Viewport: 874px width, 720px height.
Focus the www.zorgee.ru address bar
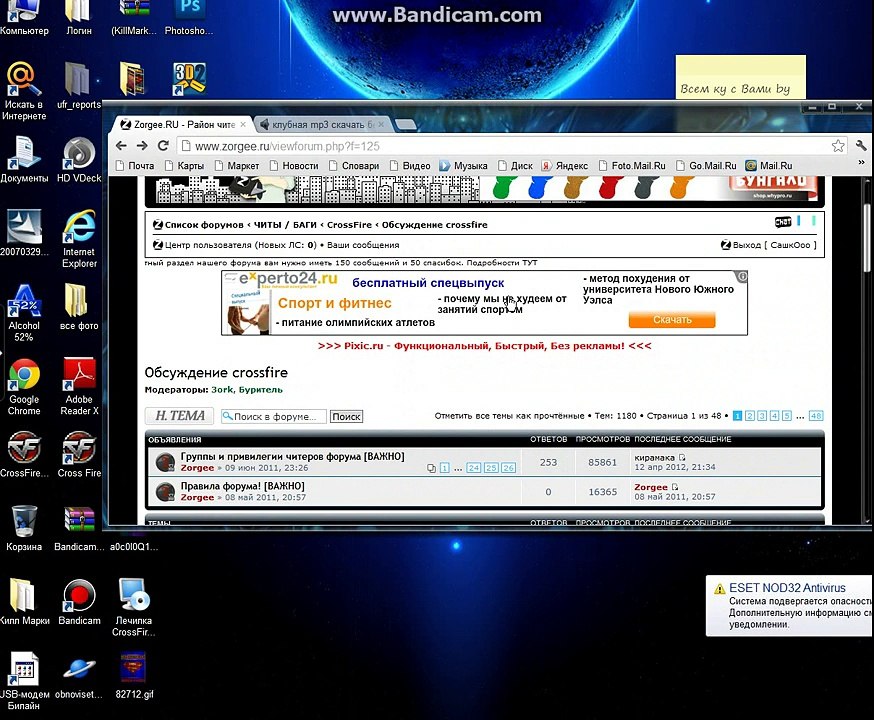[502, 146]
